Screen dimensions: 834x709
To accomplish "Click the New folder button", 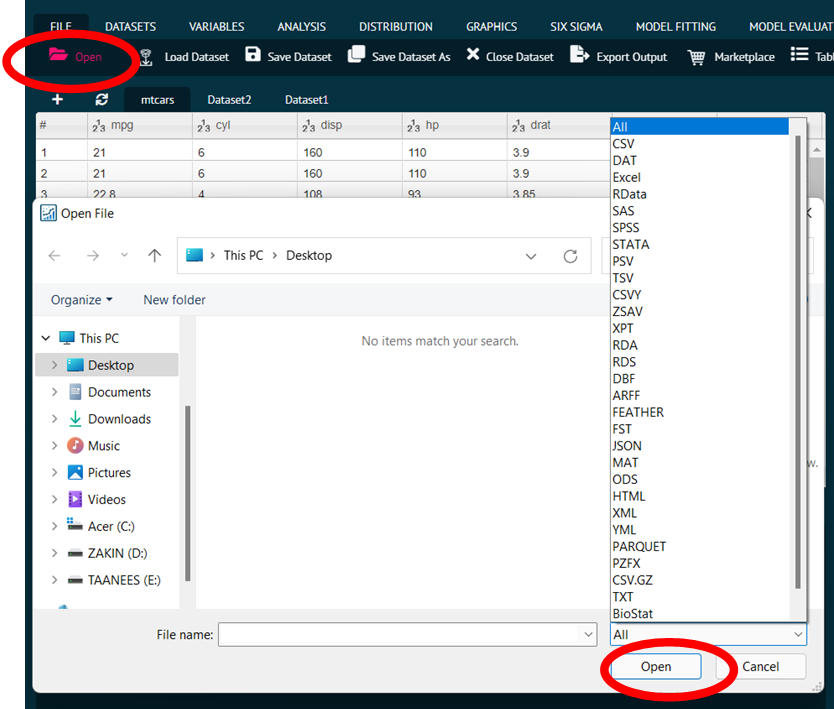I will click(x=174, y=300).
